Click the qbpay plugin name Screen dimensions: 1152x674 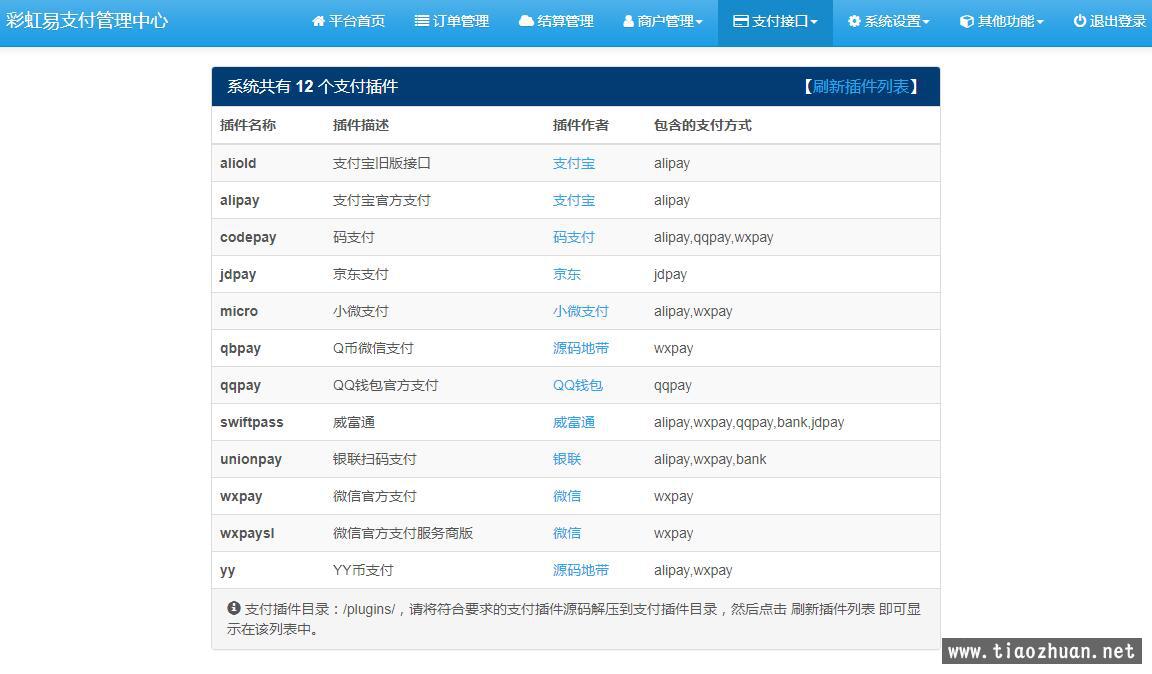click(240, 348)
